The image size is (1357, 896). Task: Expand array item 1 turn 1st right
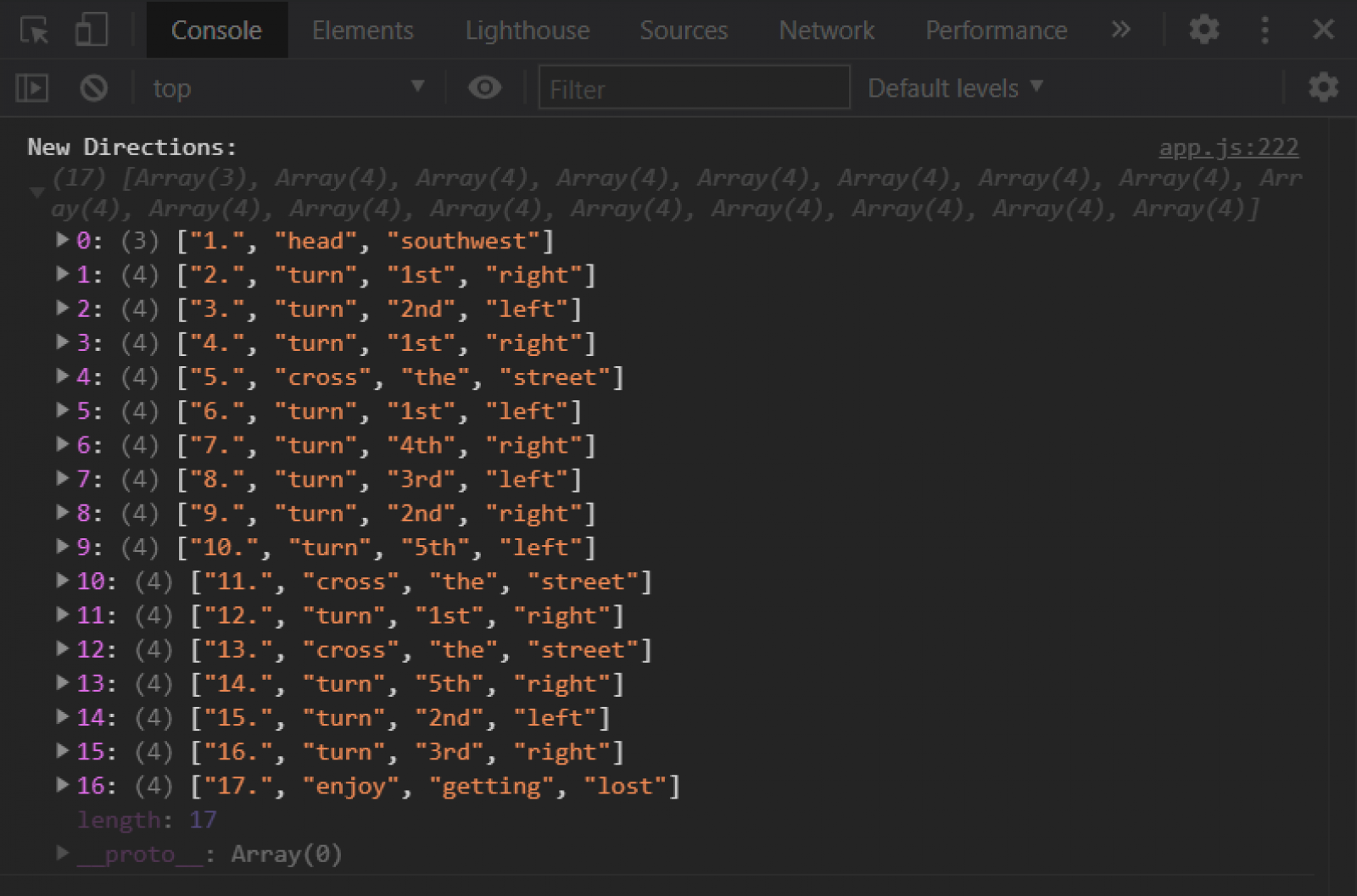62,274
